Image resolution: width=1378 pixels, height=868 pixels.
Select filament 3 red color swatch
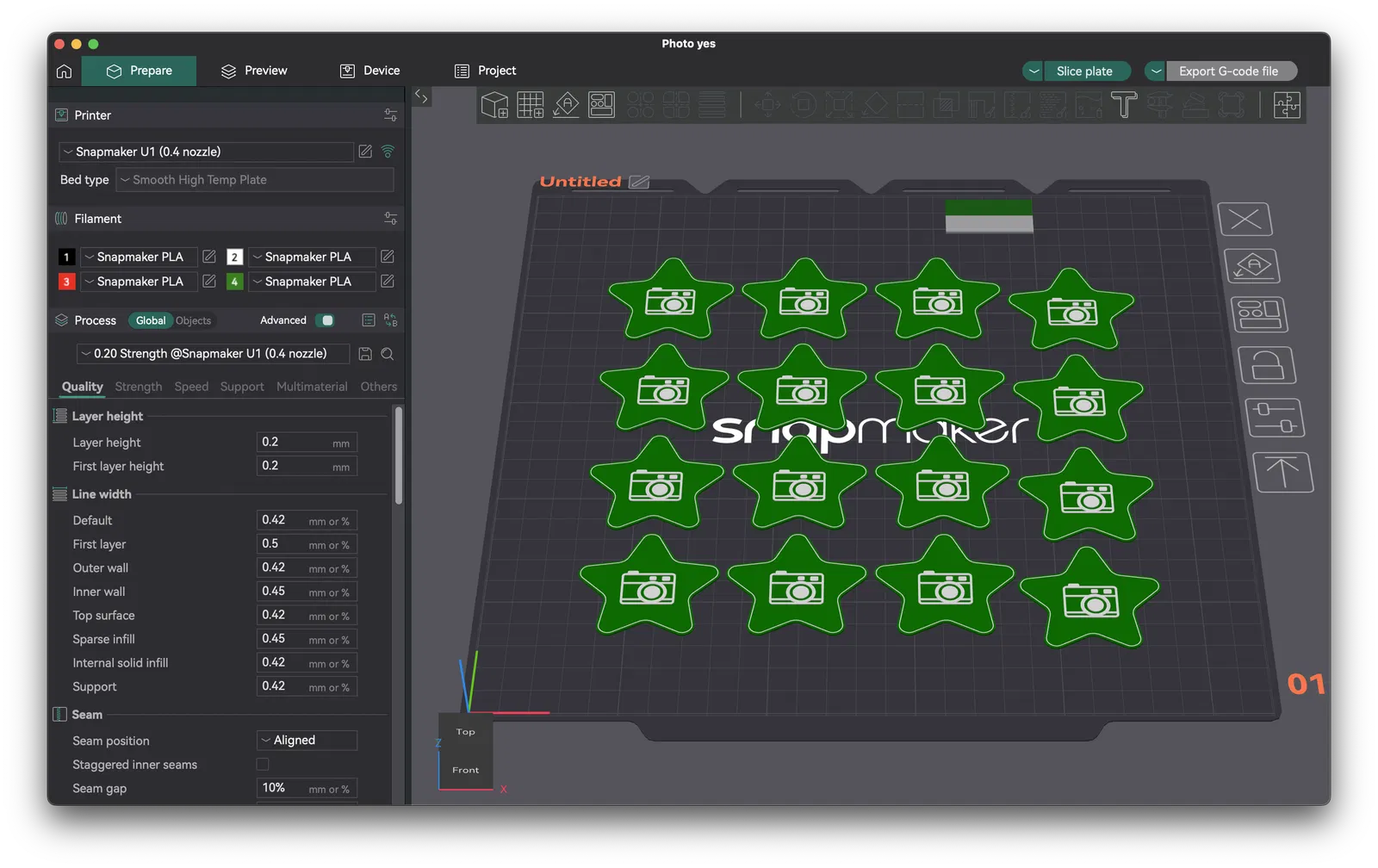click(66, 281)
